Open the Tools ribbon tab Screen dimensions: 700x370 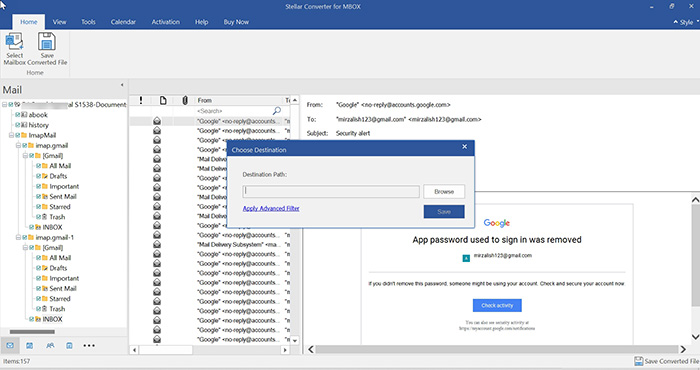pyautogui.click(x=88, y=22)
